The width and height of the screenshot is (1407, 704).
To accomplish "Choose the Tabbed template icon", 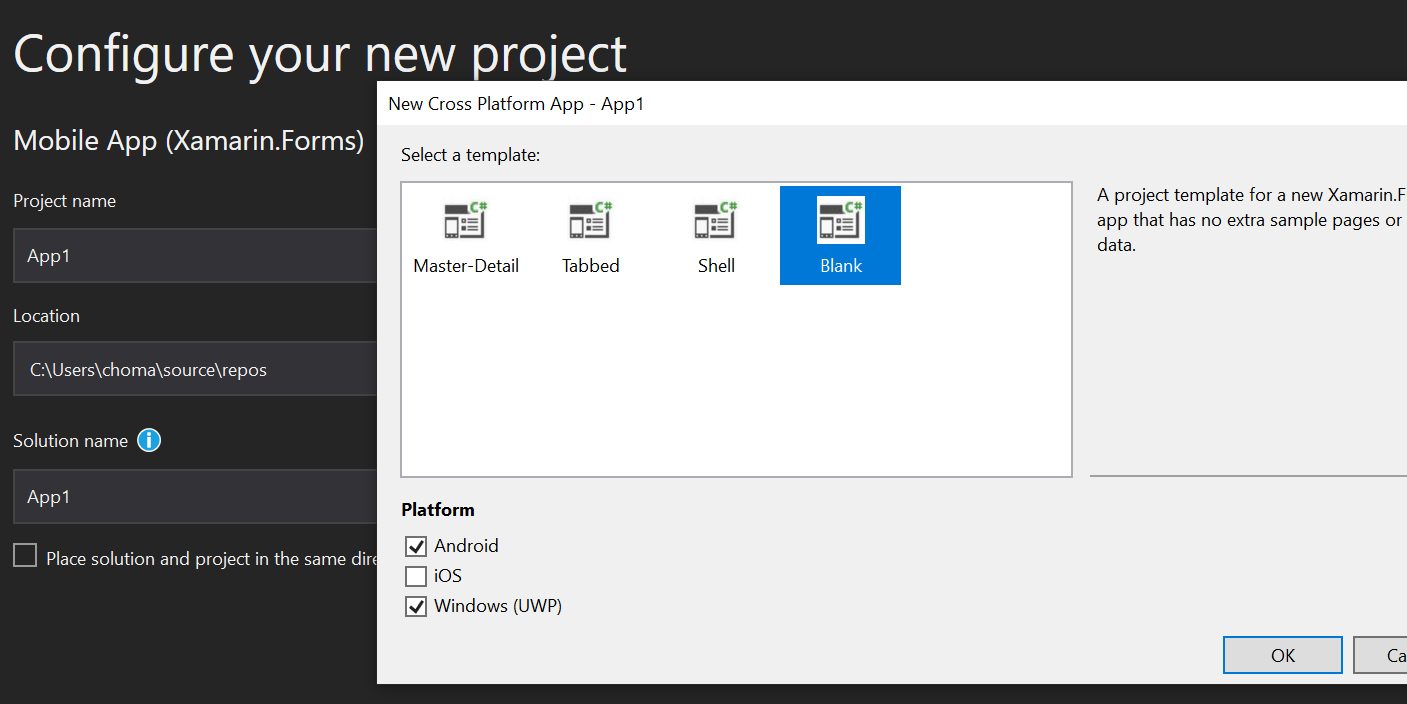I will [591, 220].
